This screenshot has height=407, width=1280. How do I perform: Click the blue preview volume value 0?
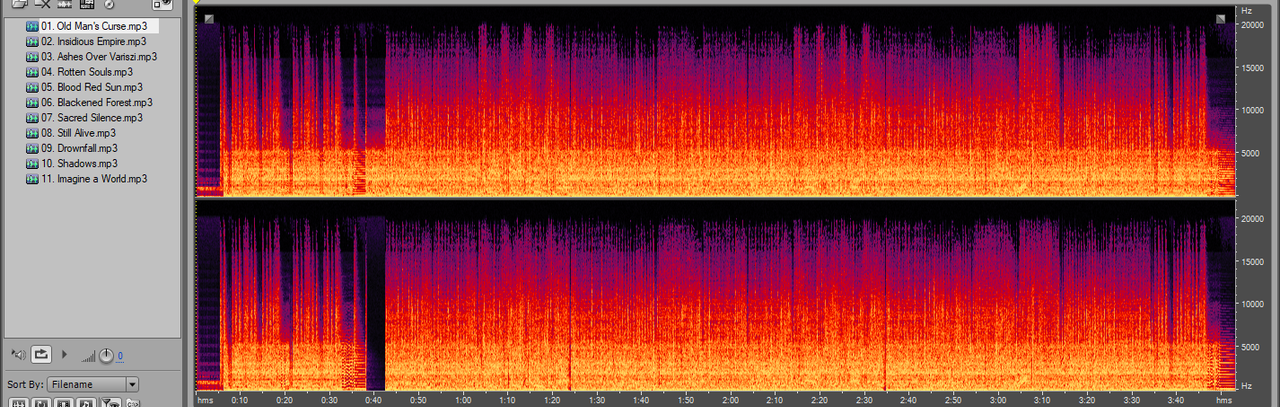119,356
